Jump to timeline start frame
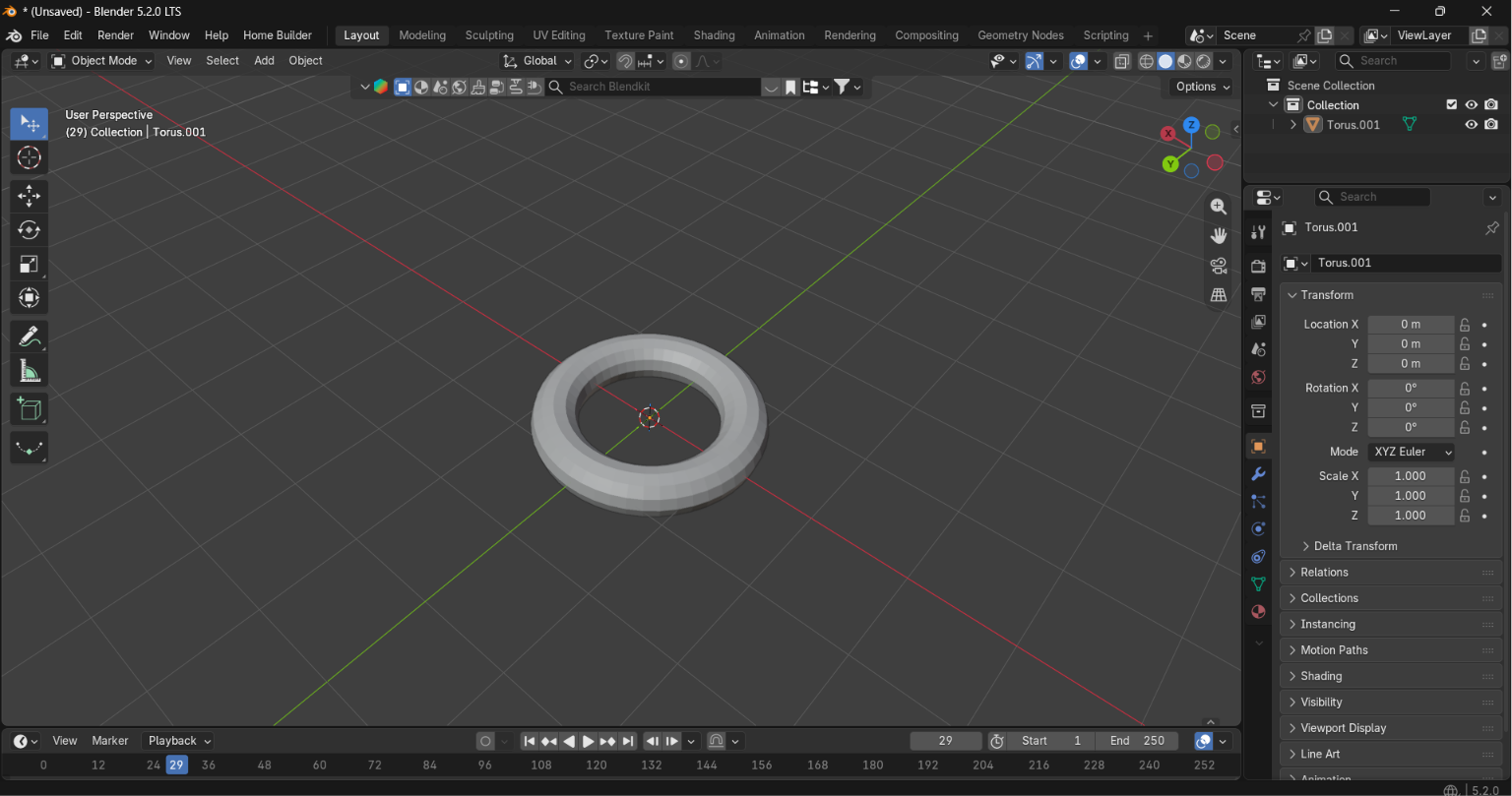 530,742
